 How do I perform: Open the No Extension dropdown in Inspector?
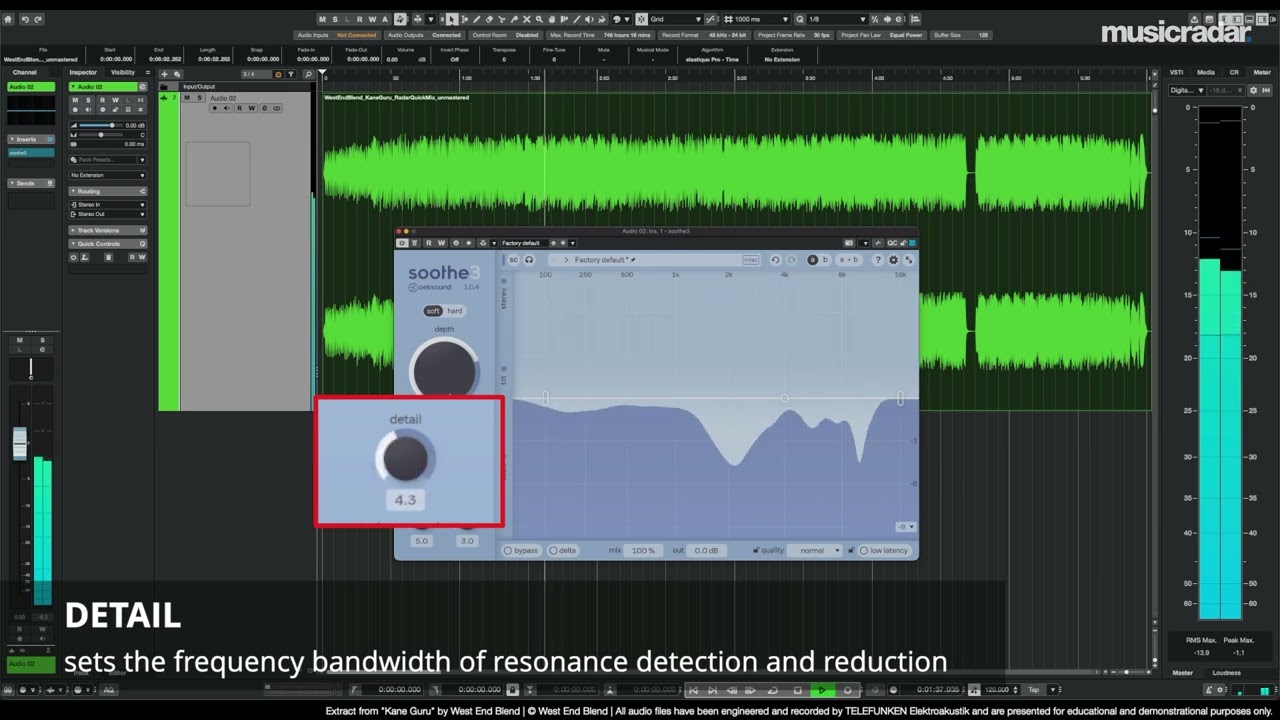point(108,175)
